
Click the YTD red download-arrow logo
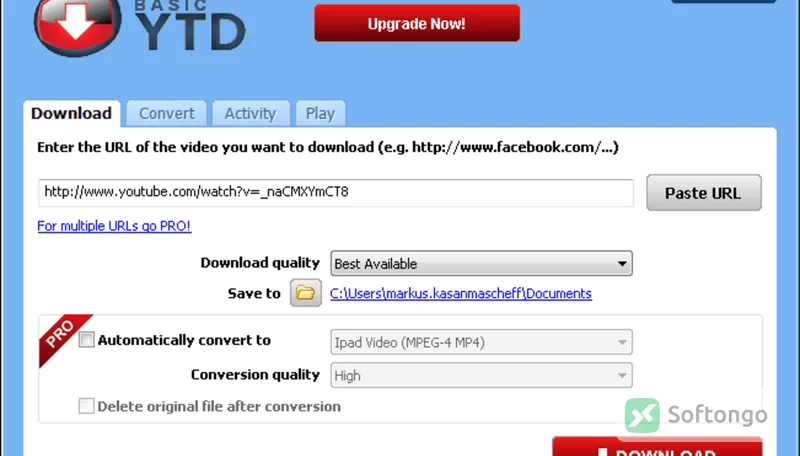(x=78, y=26)
